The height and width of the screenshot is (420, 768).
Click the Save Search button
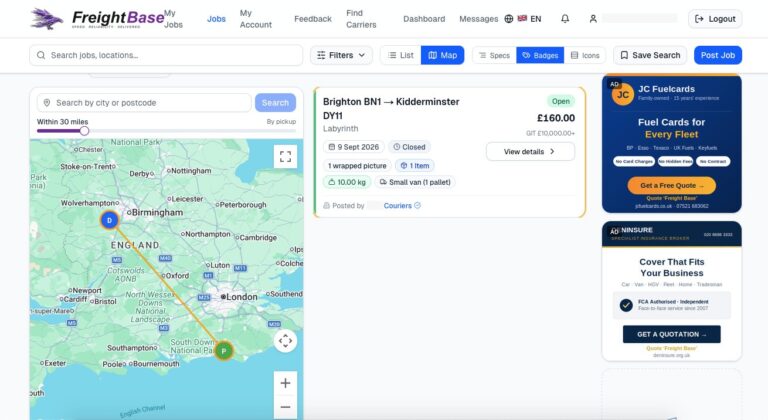(x=650, y=55)
